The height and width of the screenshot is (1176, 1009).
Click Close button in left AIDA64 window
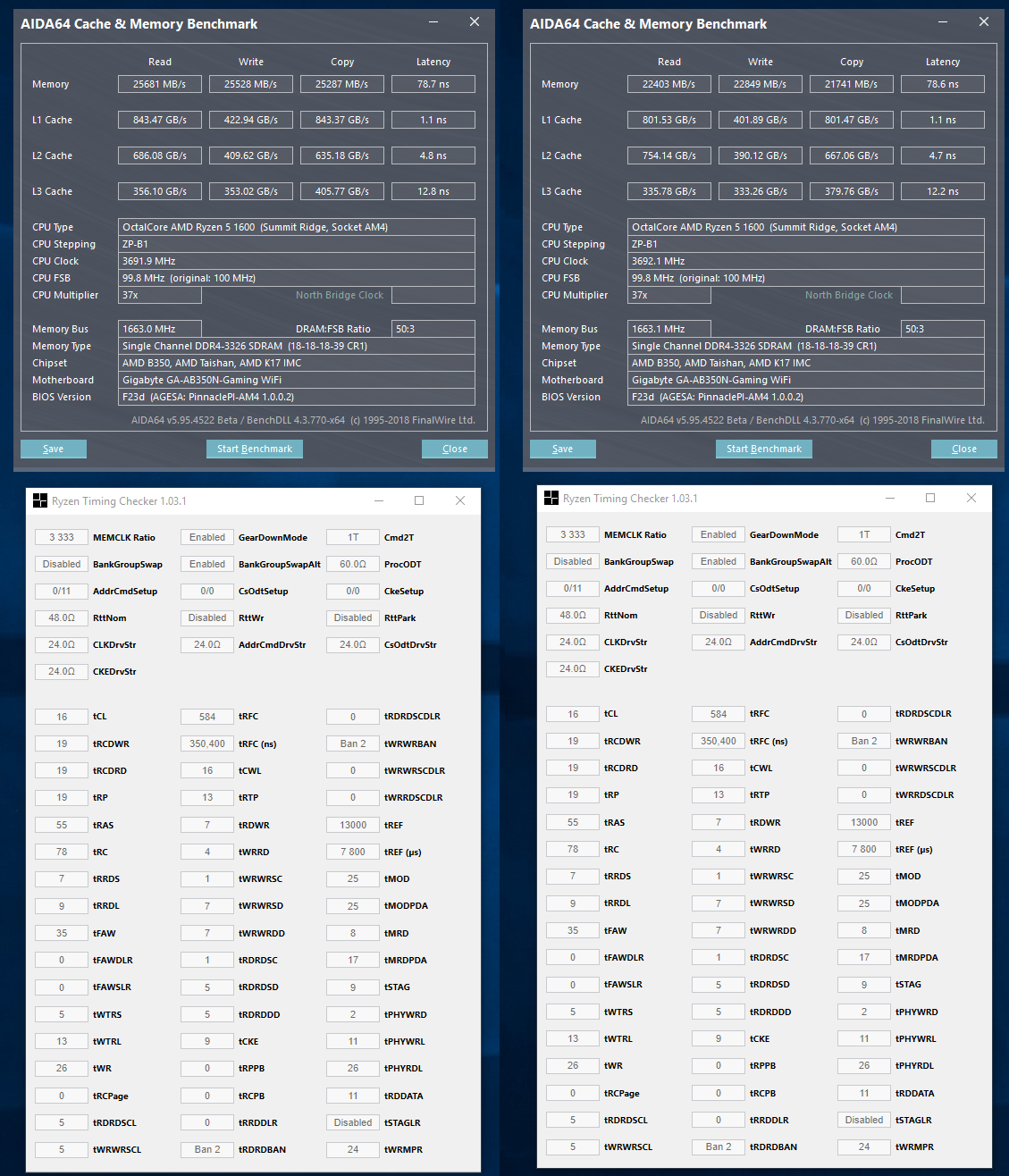455,449
